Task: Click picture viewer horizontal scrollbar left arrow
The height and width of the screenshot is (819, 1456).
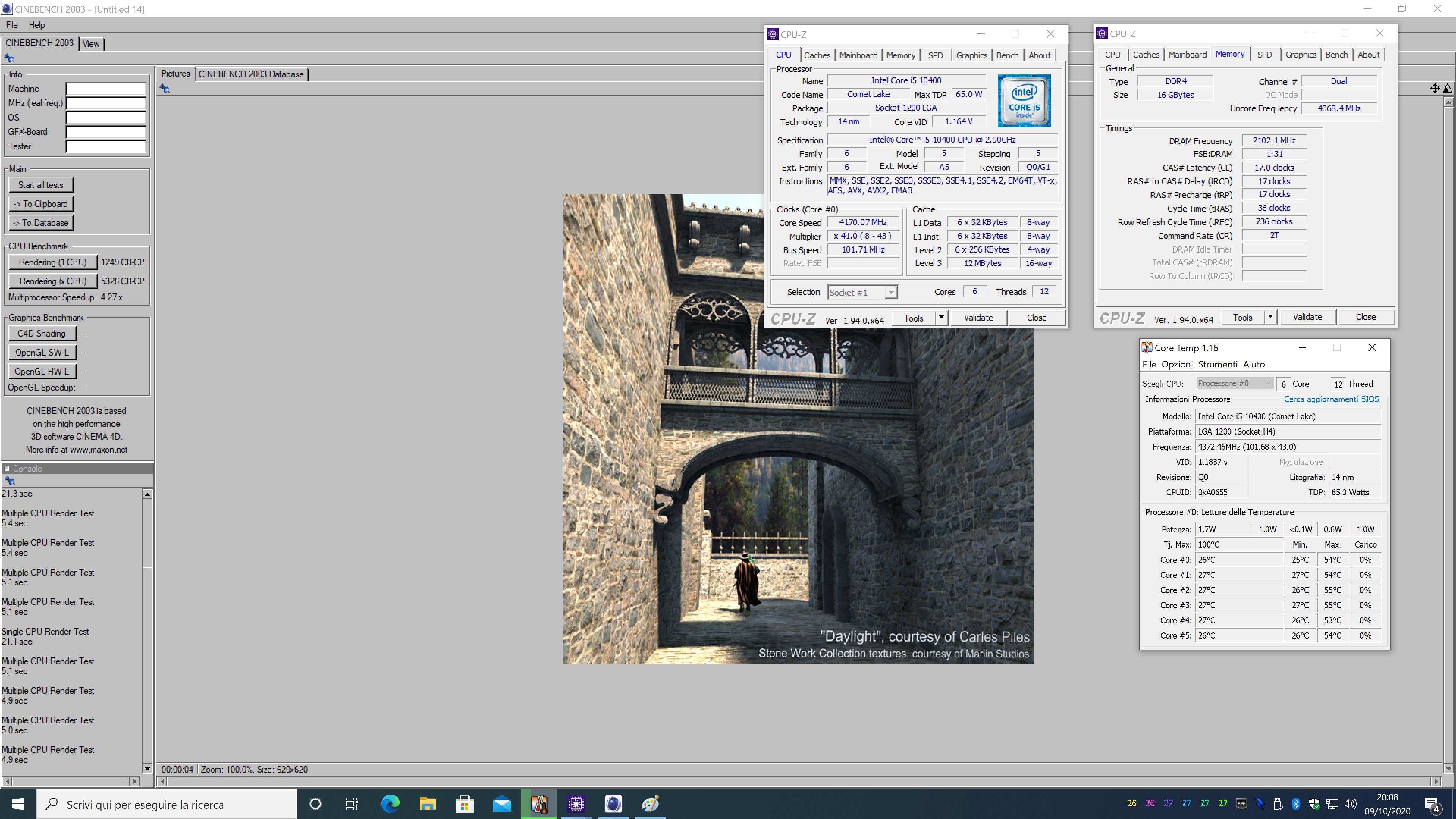Action: (163, 781)
